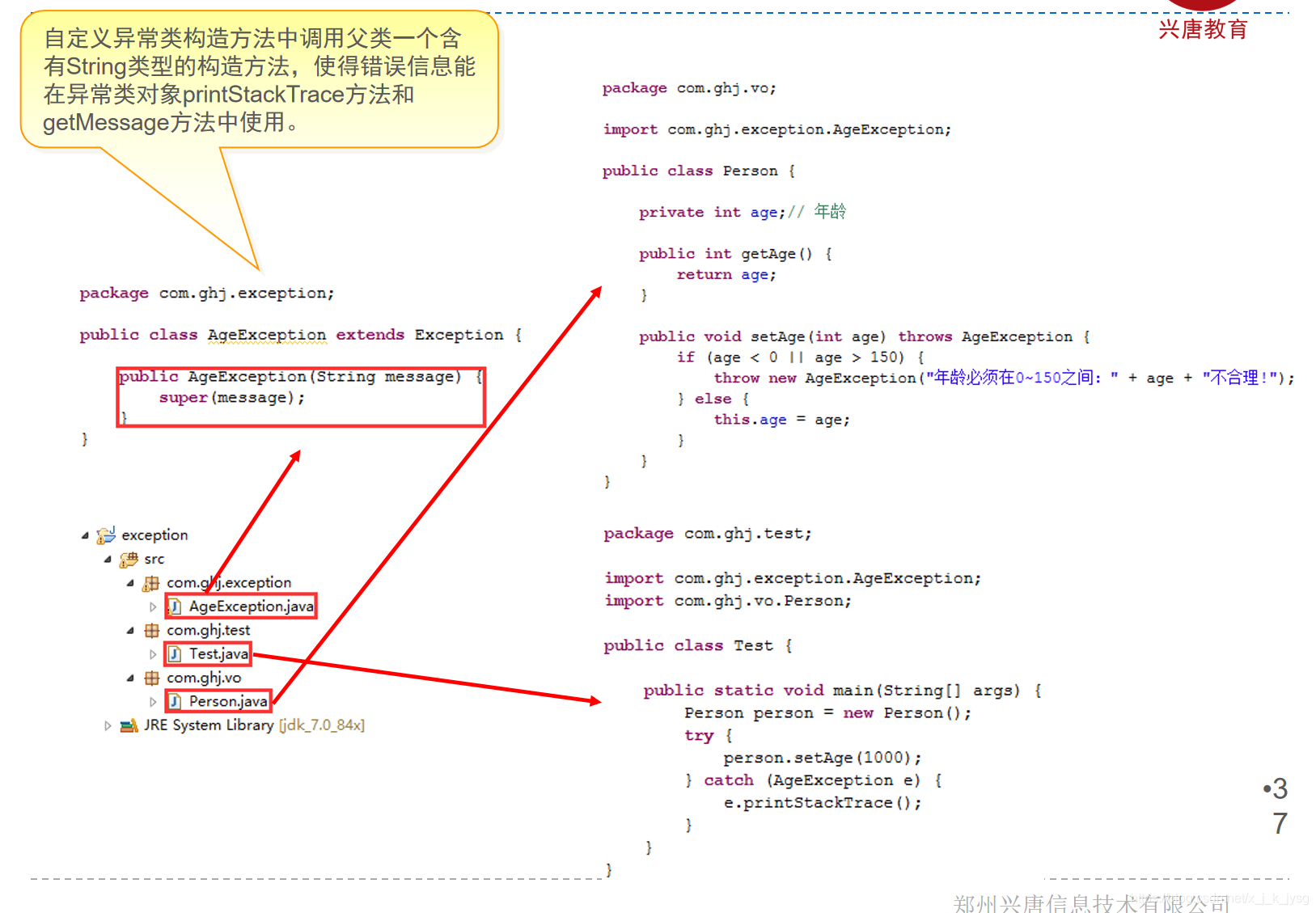Select the exception project label
Viewport: 1316px width, 913px height.
click(x=154, y=535)
